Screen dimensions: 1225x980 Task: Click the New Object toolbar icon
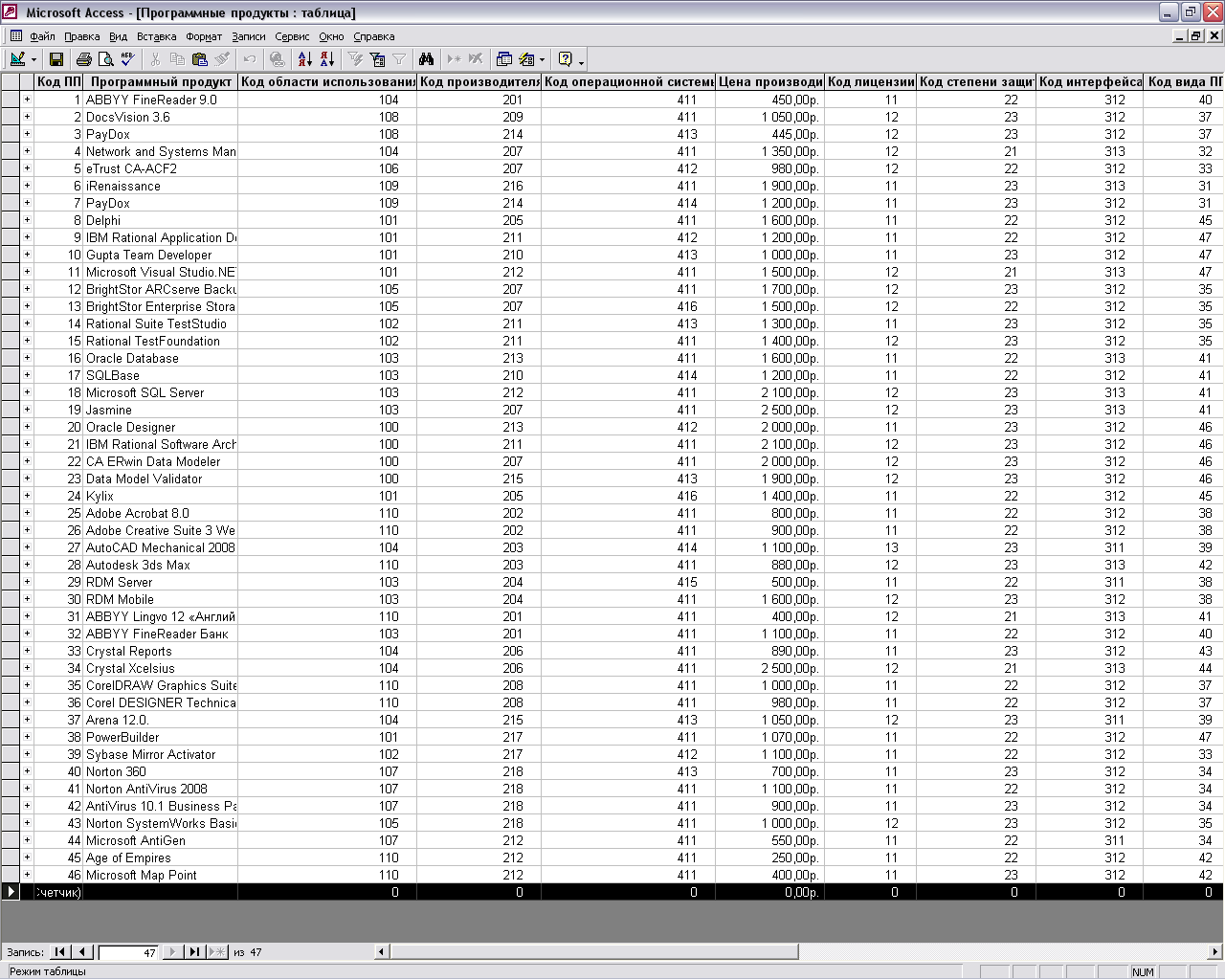point(526,59)
